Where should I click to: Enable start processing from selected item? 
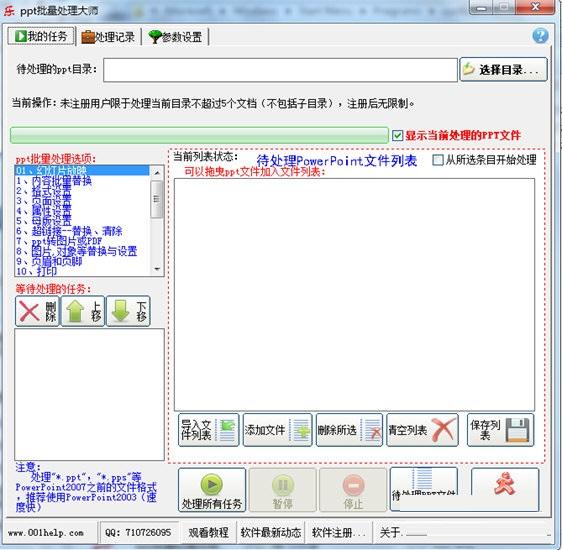438,160
